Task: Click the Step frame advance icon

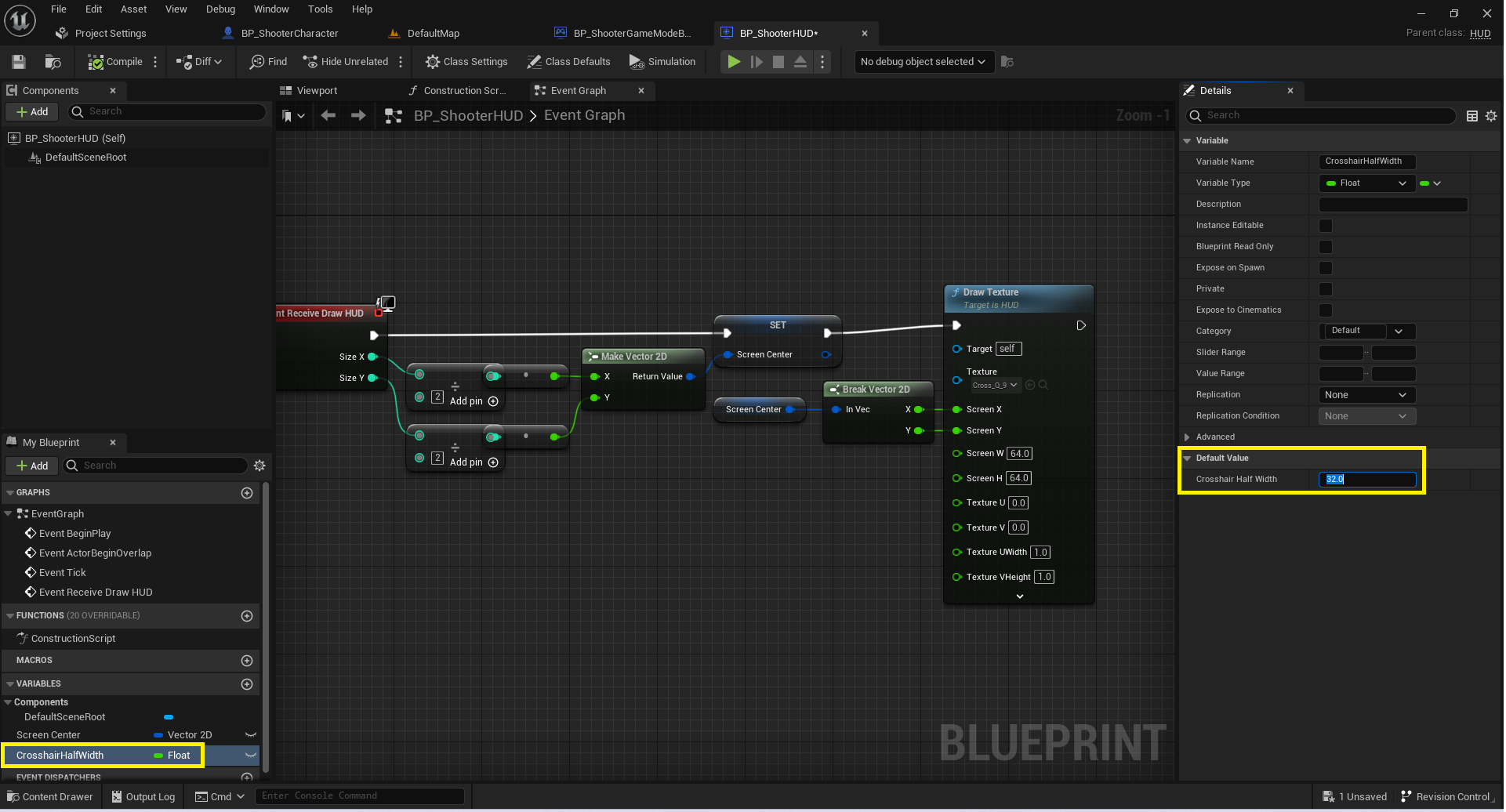Action: coord(757,62)
